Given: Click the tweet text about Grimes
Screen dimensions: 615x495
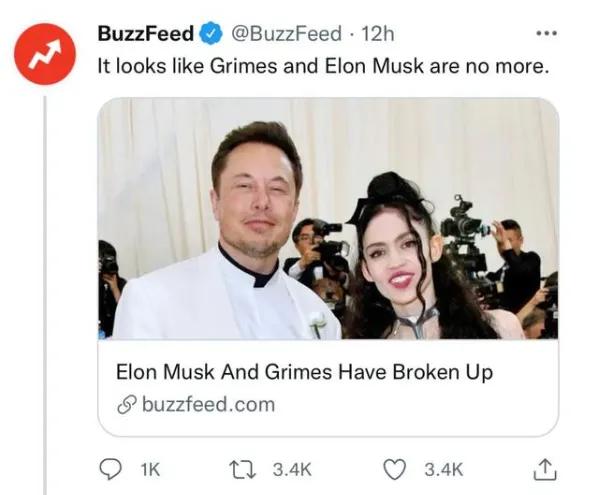Looking at the screenshot, I should pos(322,68).
